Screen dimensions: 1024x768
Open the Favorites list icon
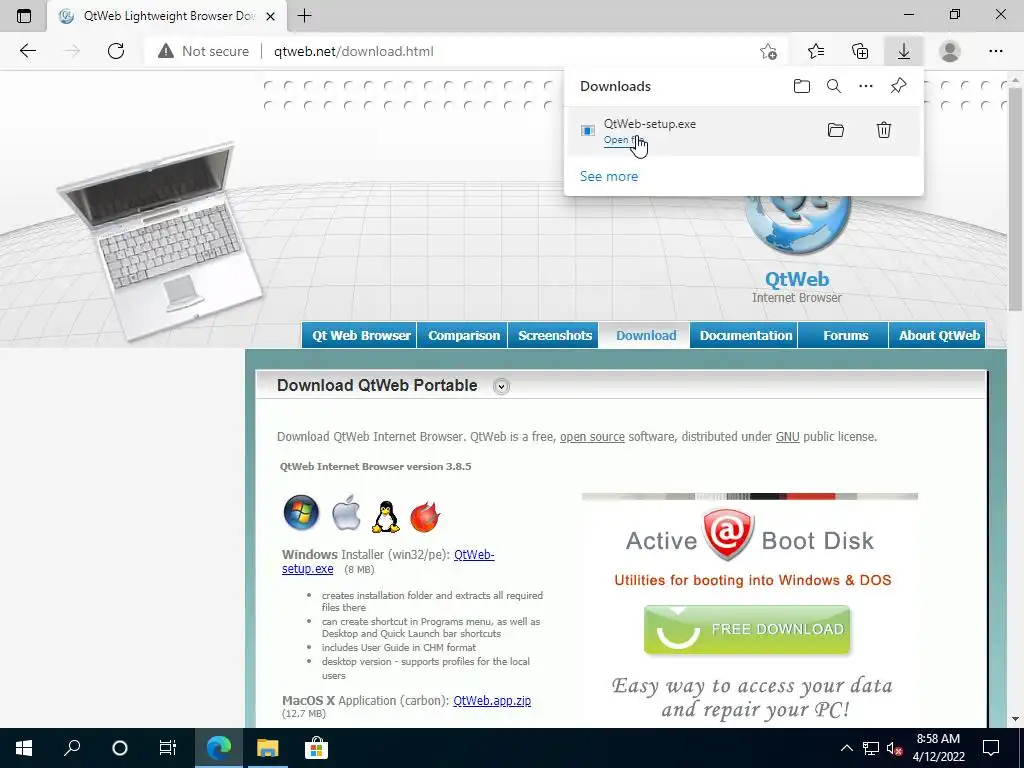click(816, 51)
